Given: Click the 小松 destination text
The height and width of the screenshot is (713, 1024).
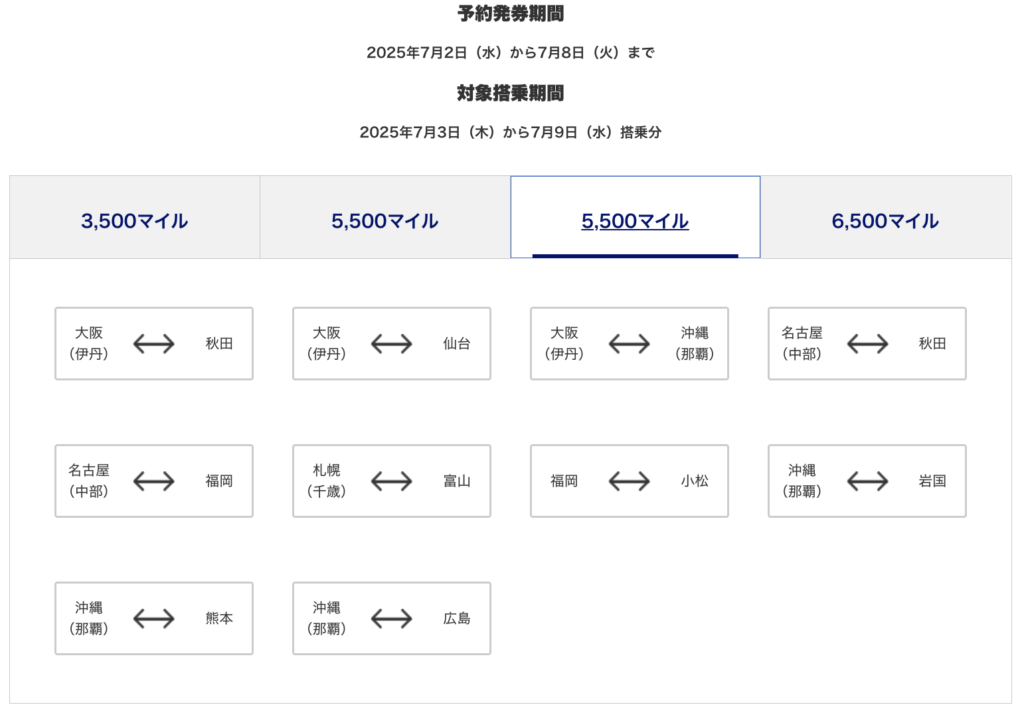Looking at the screenshot, I should [695, 481].
